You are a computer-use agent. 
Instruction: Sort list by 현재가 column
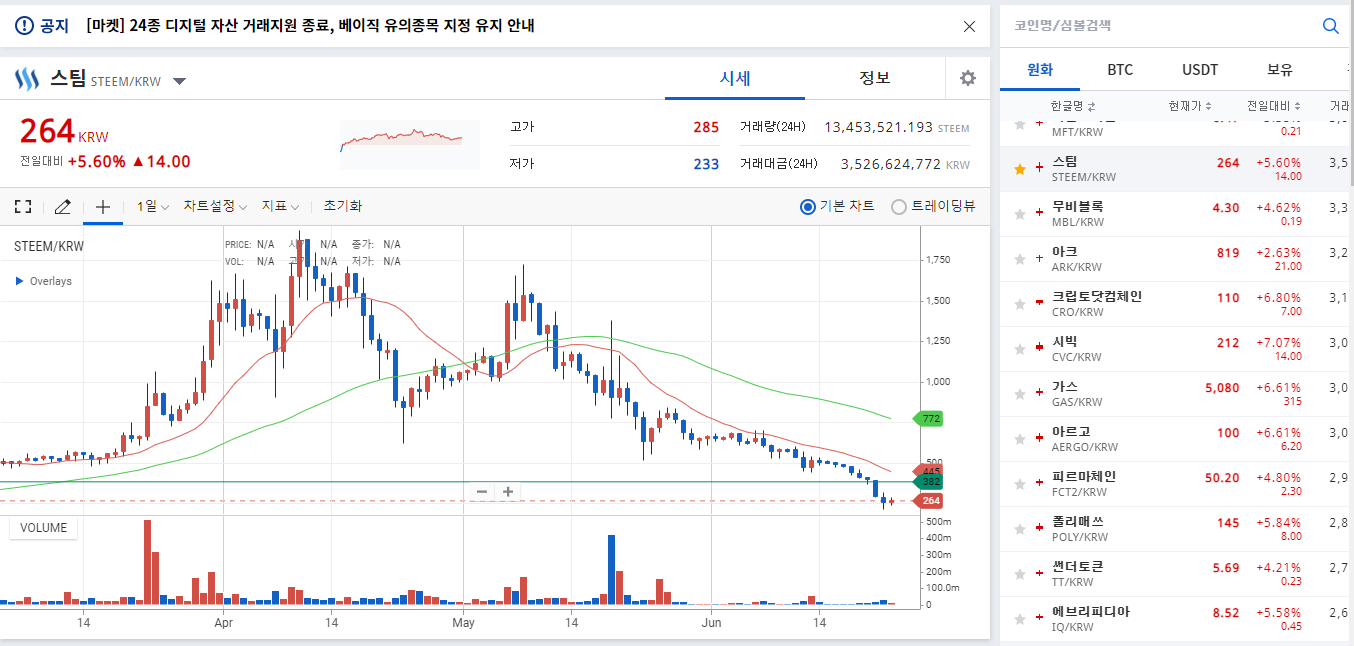pos(1190,106)
